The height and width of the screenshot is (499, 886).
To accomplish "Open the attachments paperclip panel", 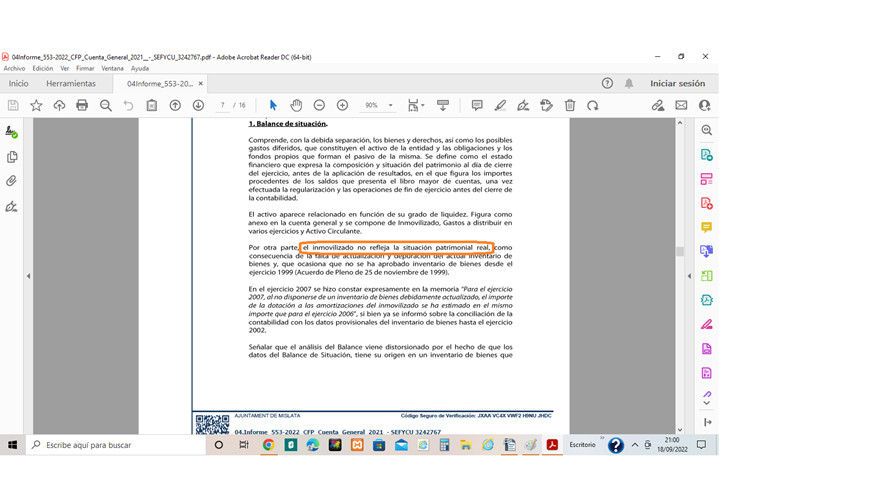I will [x=11, y=181].
